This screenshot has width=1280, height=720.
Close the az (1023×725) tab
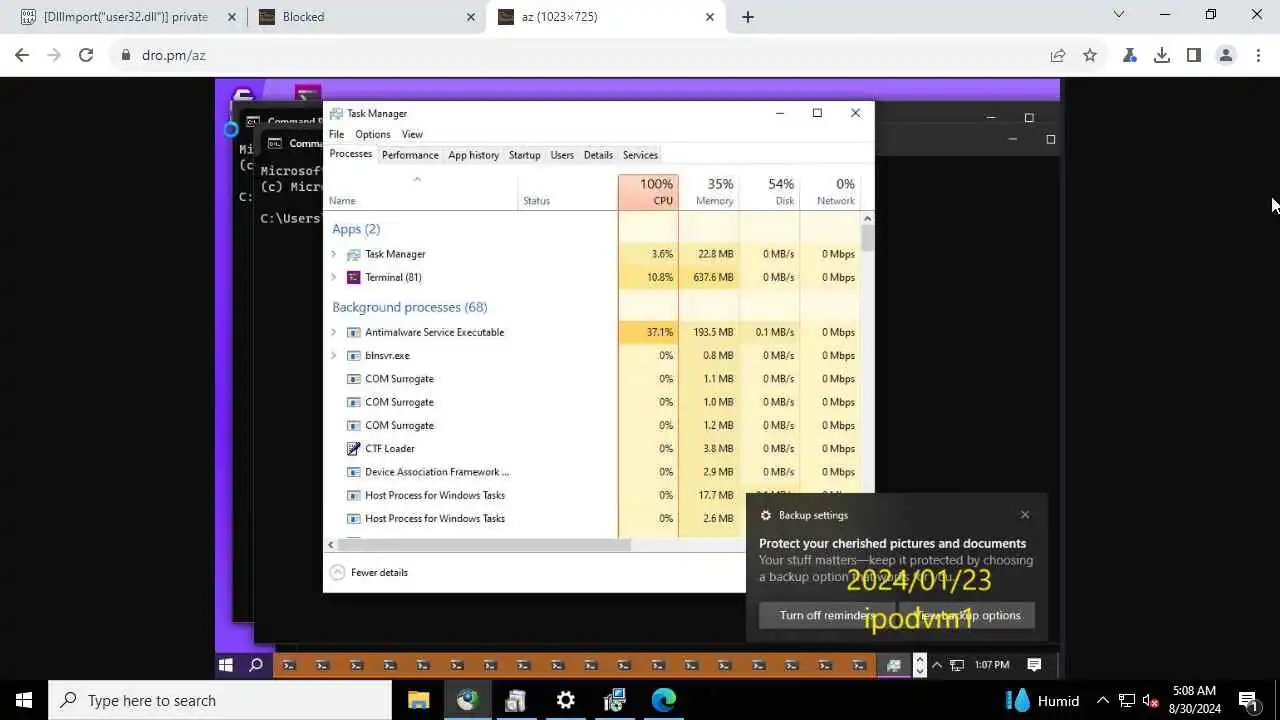pos(711,16)
